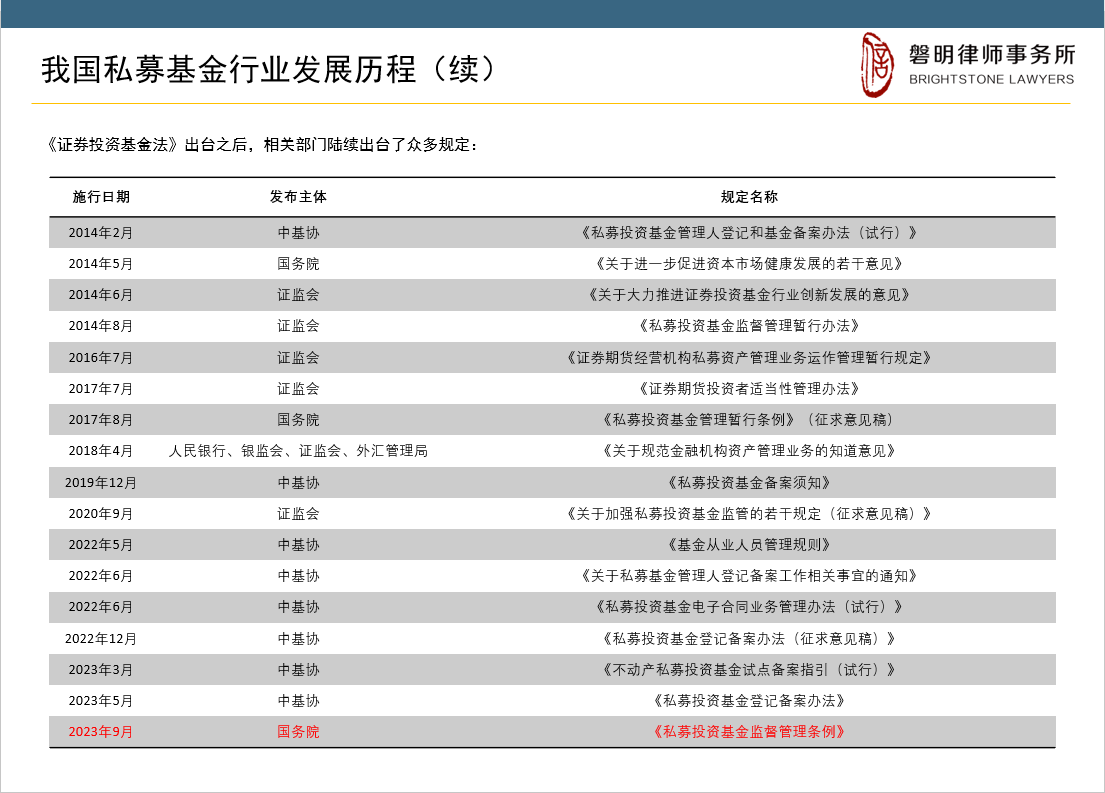Select 《证券期货经营机构私募资产管理业务运作管理暂行规定》
The width and height of the screenshot is (1105, 793).
pyautogui.click(x=749, y=357)
